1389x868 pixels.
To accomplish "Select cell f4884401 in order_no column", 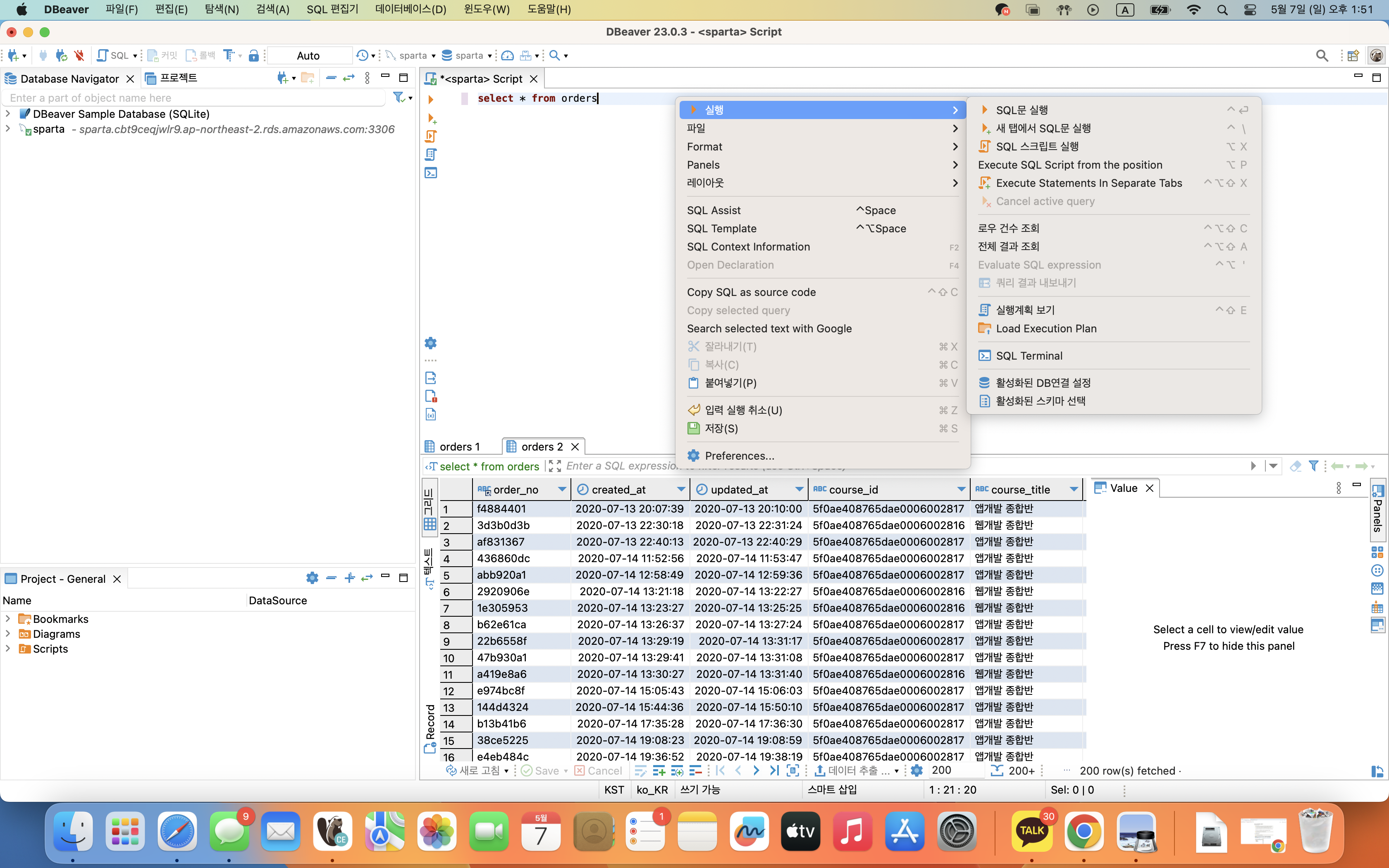I will click(522, 509).
